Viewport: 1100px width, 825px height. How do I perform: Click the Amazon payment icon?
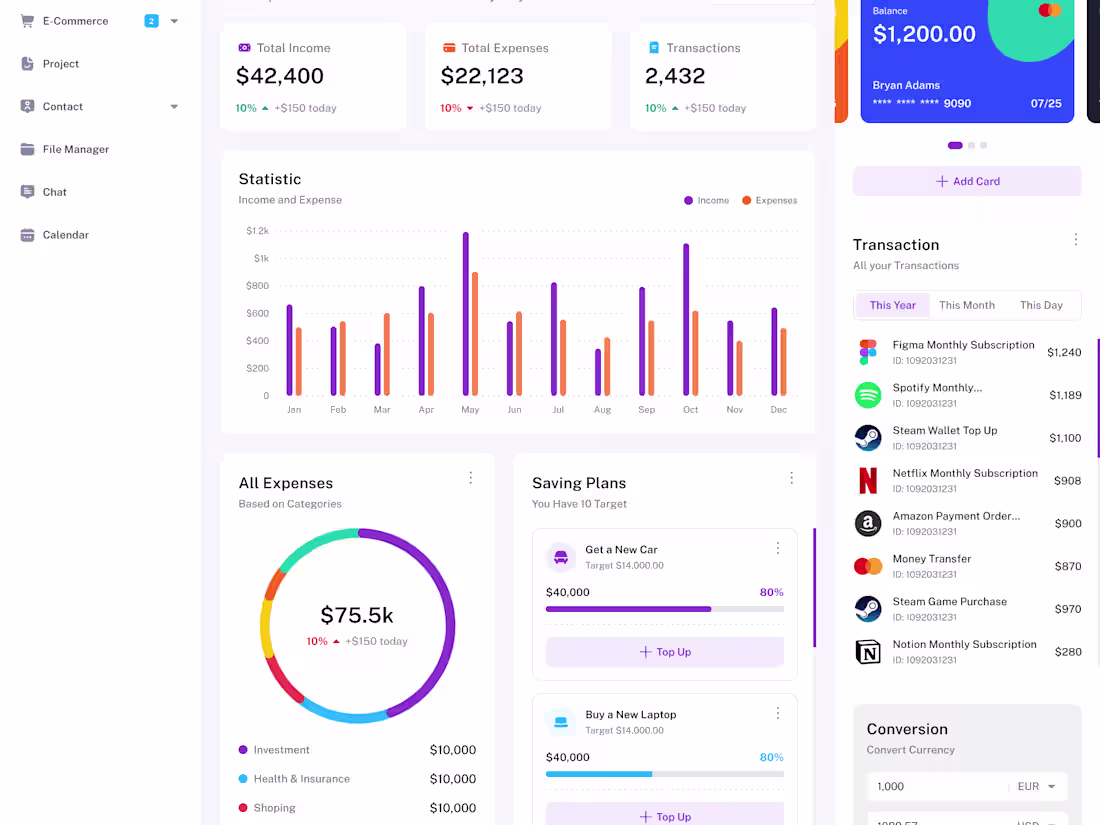click(867, 523)
